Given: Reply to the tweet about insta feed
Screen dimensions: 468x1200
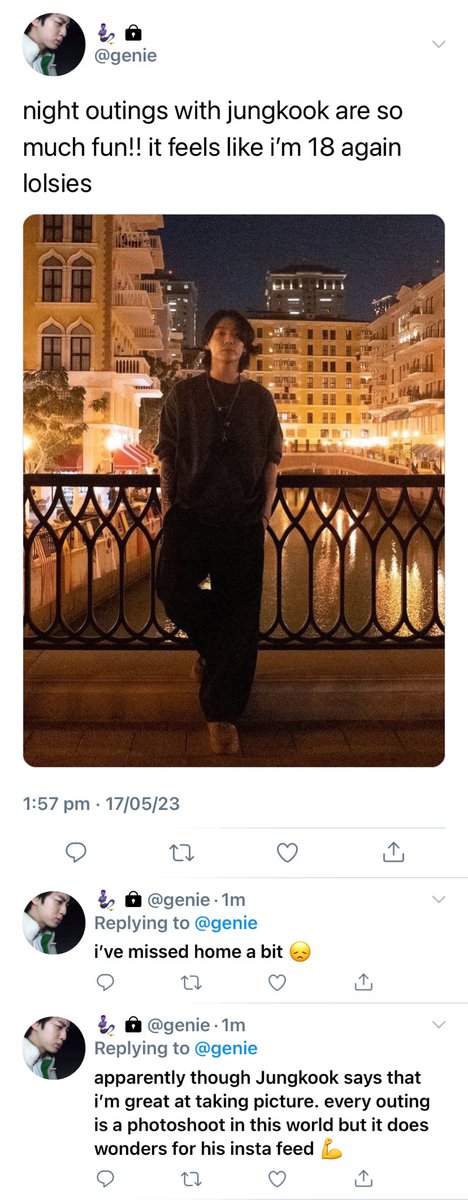Looking at the screenshot, I should tap(105, 1179).
